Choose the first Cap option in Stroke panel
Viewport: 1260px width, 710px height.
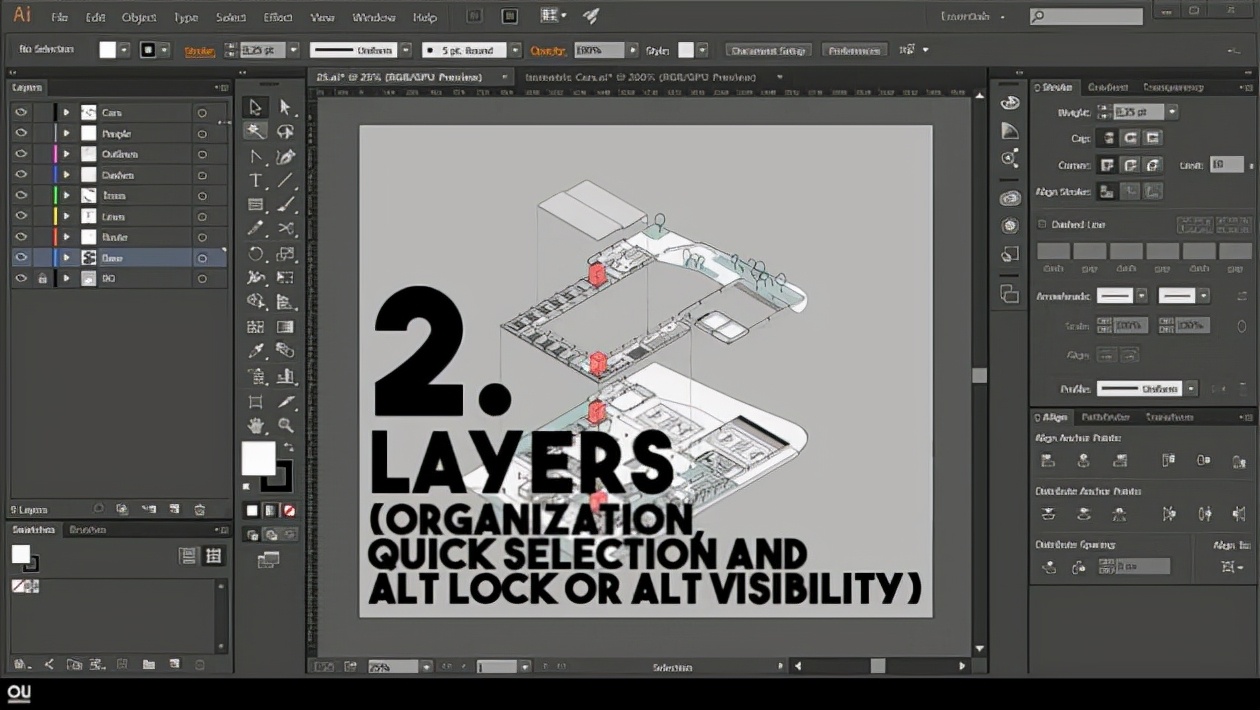click(1107, 138)
